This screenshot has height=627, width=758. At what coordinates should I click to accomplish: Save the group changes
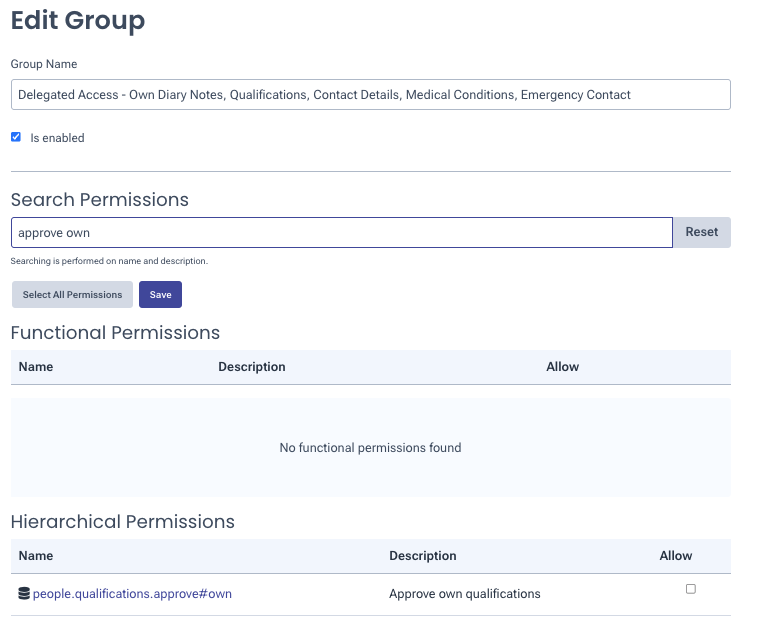160,295
